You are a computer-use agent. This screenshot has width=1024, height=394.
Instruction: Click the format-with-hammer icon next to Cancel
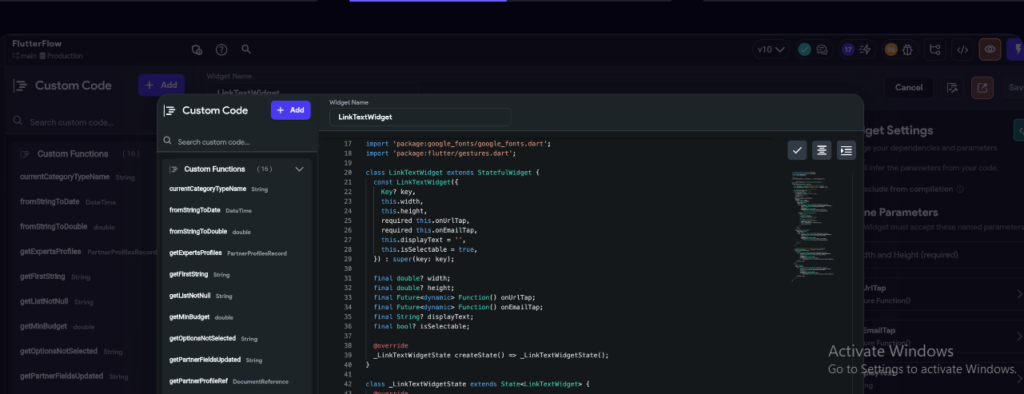click(952, 88)
